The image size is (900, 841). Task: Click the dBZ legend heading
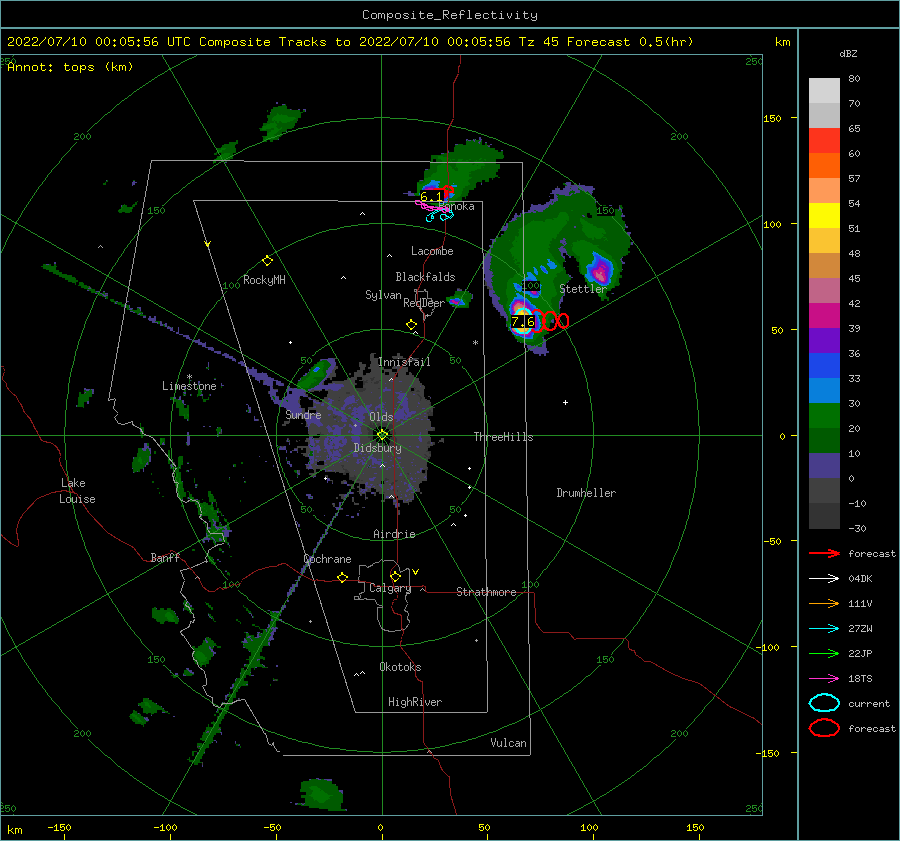coord(848,53)
